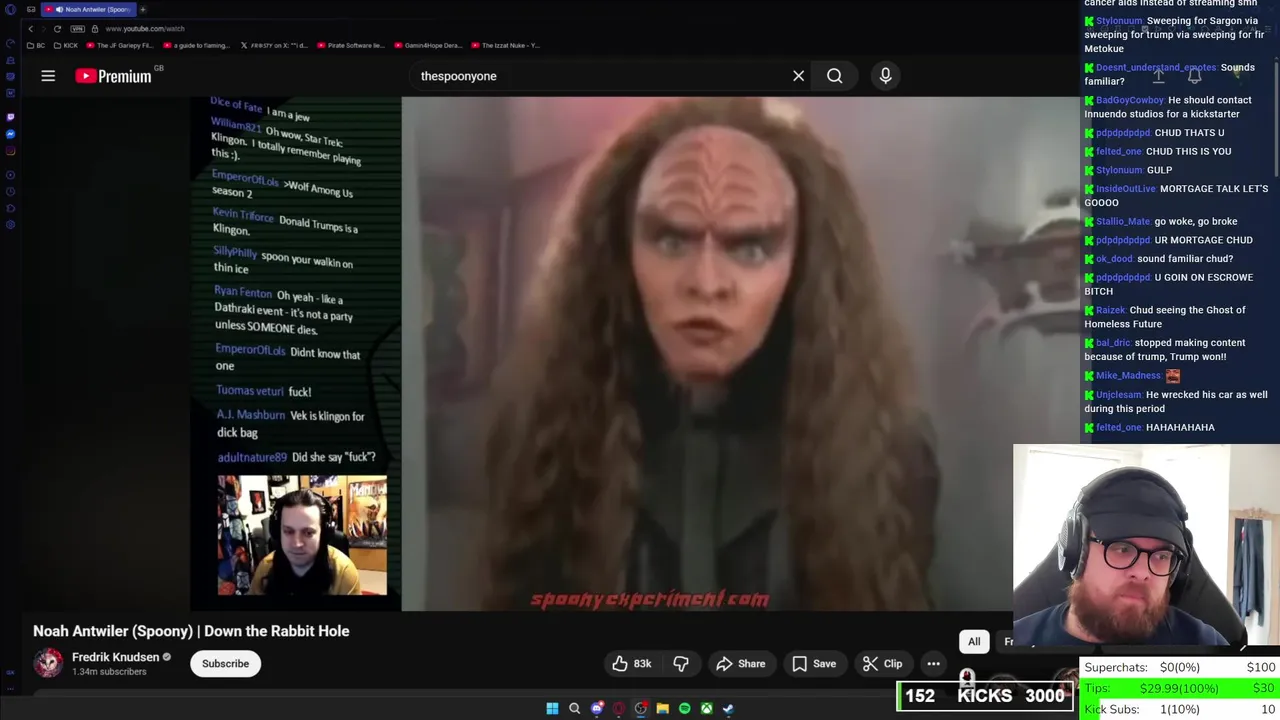This screenshot has width=1280, height=720.
Task: Go back in browser history
Action: 30,29
